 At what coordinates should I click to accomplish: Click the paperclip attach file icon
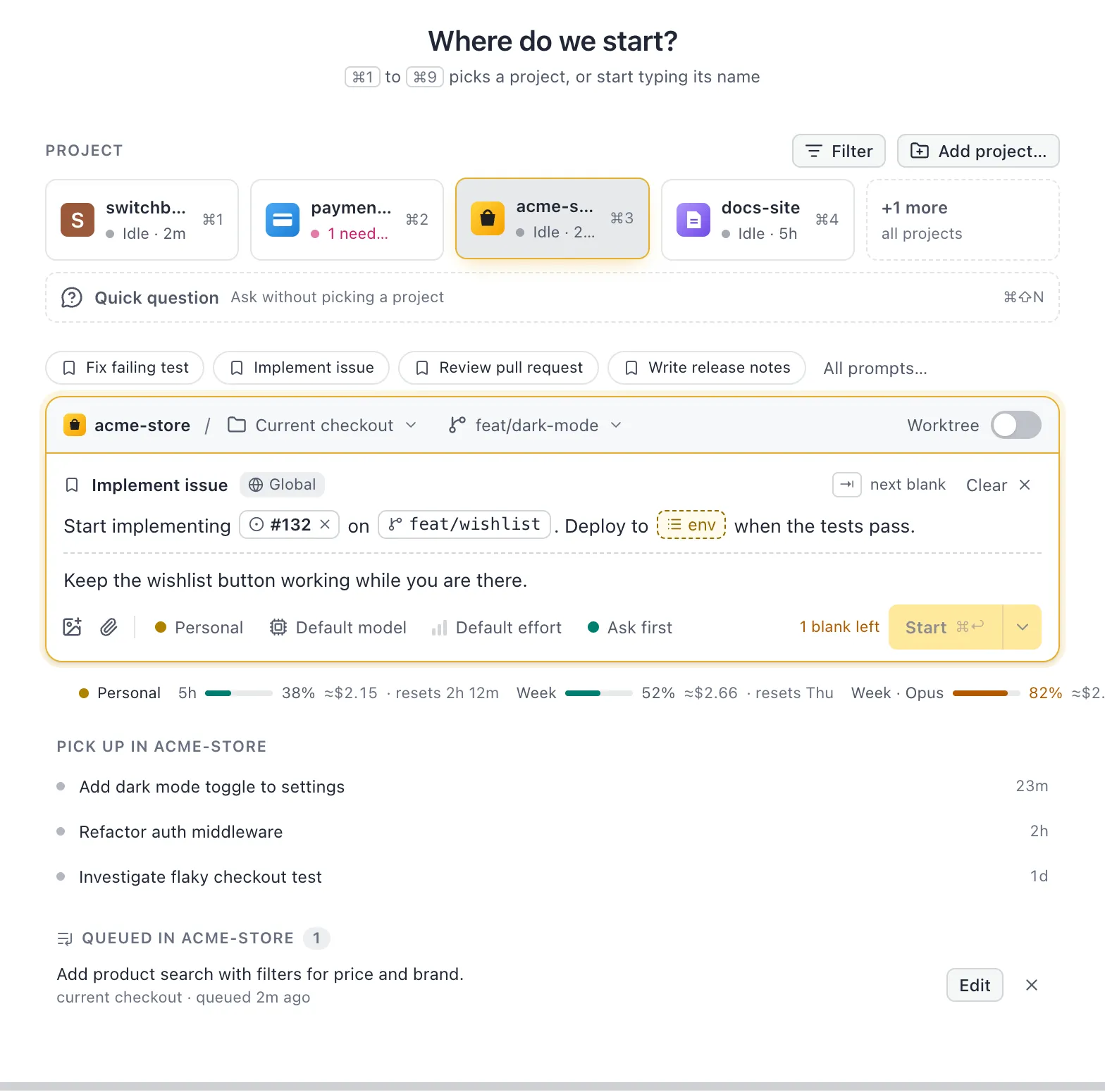(109, 627)
